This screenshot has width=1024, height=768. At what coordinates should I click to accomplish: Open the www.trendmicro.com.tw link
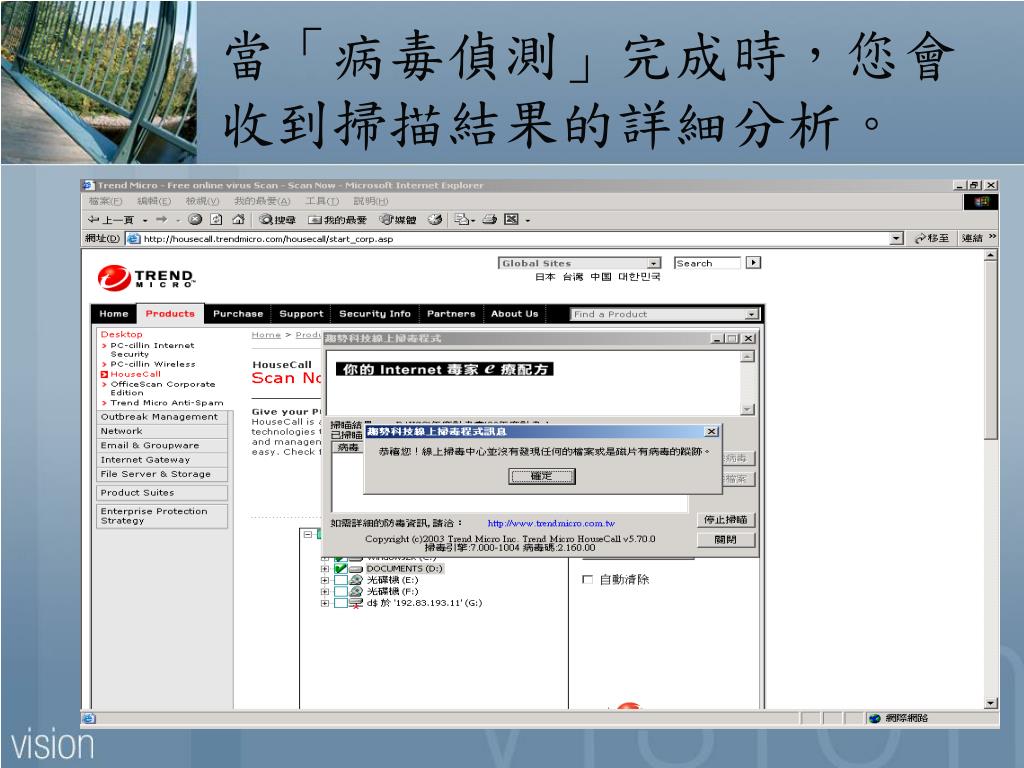click(551, 523)
